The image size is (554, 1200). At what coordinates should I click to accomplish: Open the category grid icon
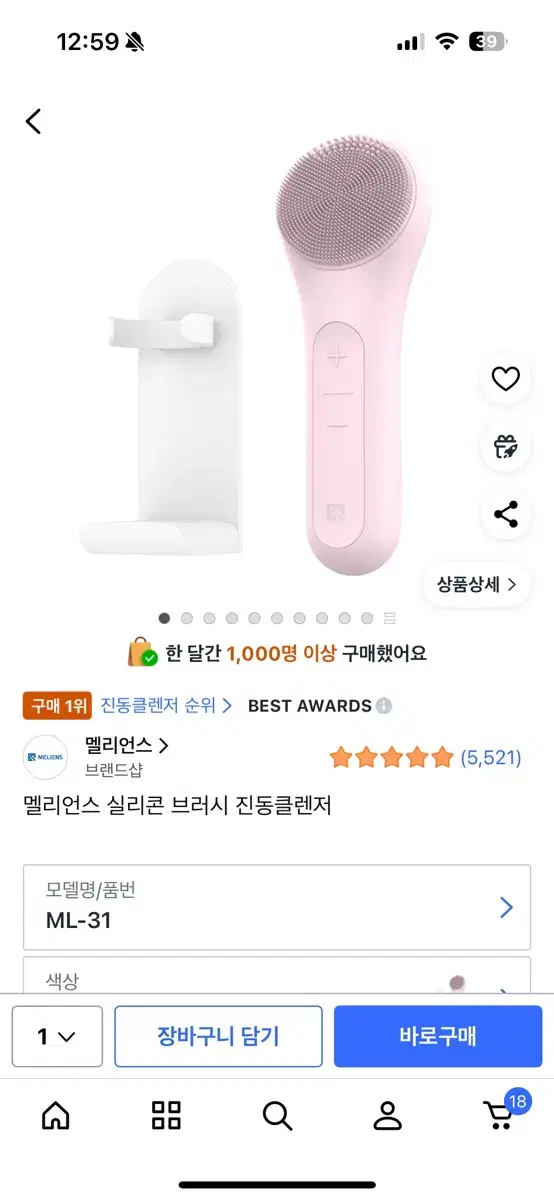[166, 1115]
